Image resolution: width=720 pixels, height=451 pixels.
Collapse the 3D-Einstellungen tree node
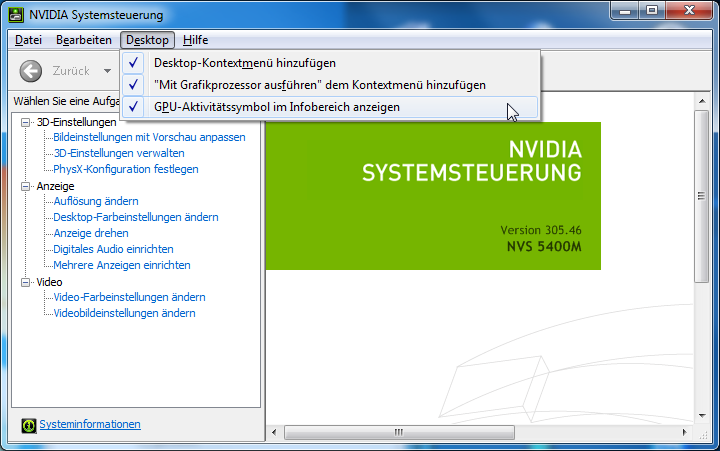(25, 122)
